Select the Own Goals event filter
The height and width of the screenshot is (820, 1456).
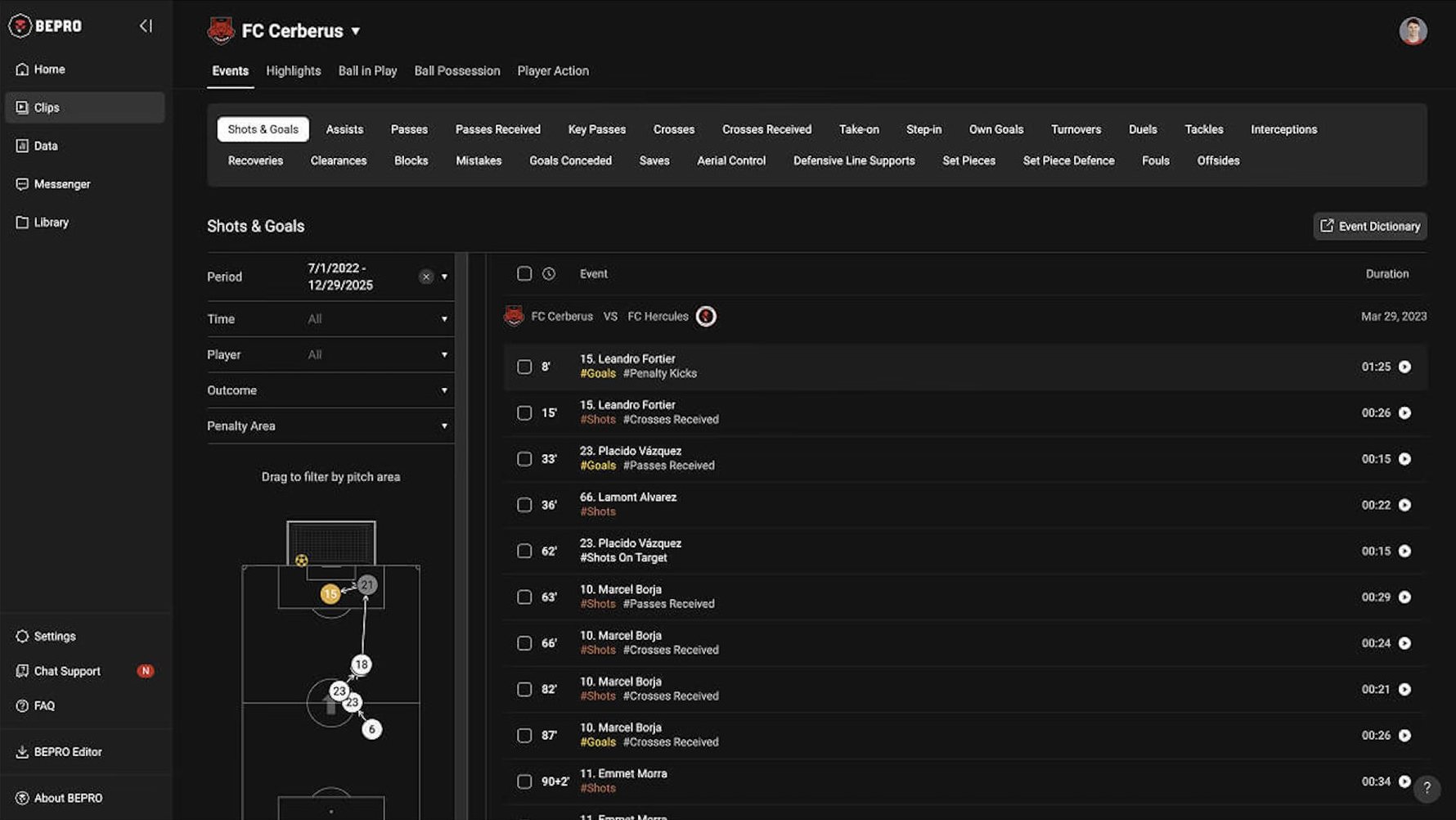click(x=995, y=129)
